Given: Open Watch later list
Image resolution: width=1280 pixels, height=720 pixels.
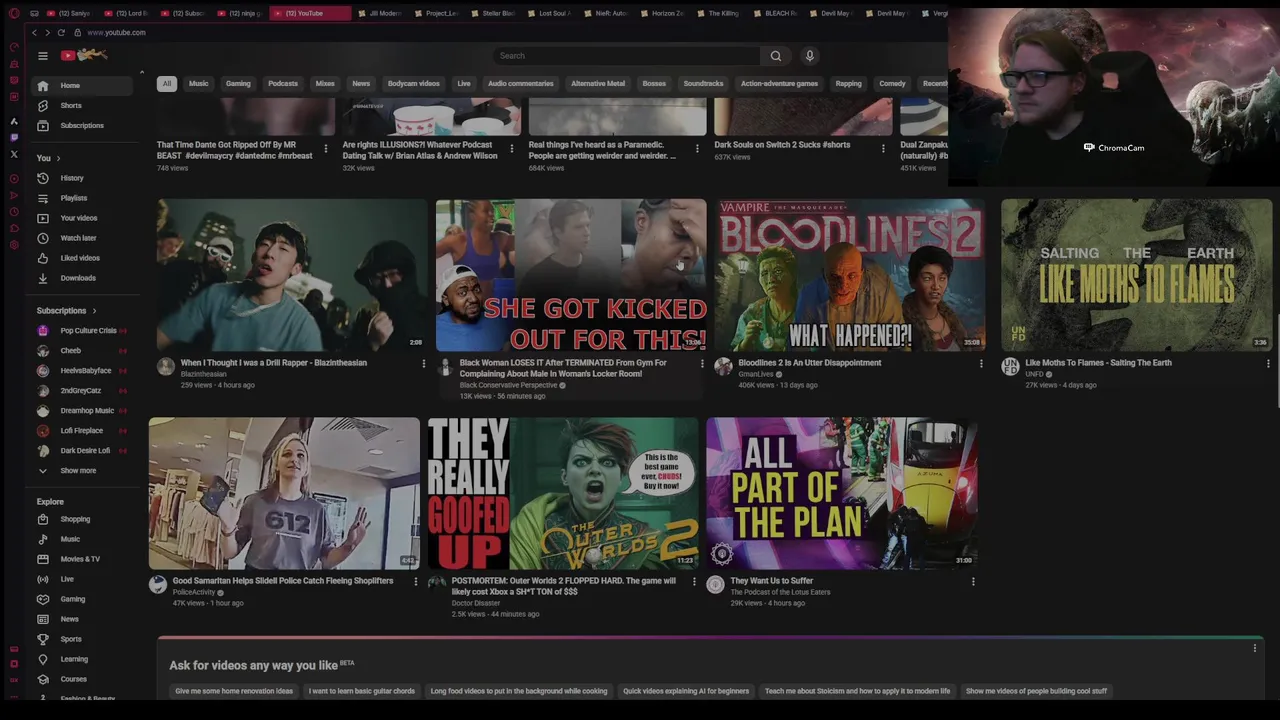Looking at the screenshot, I should tap(81, 238).
